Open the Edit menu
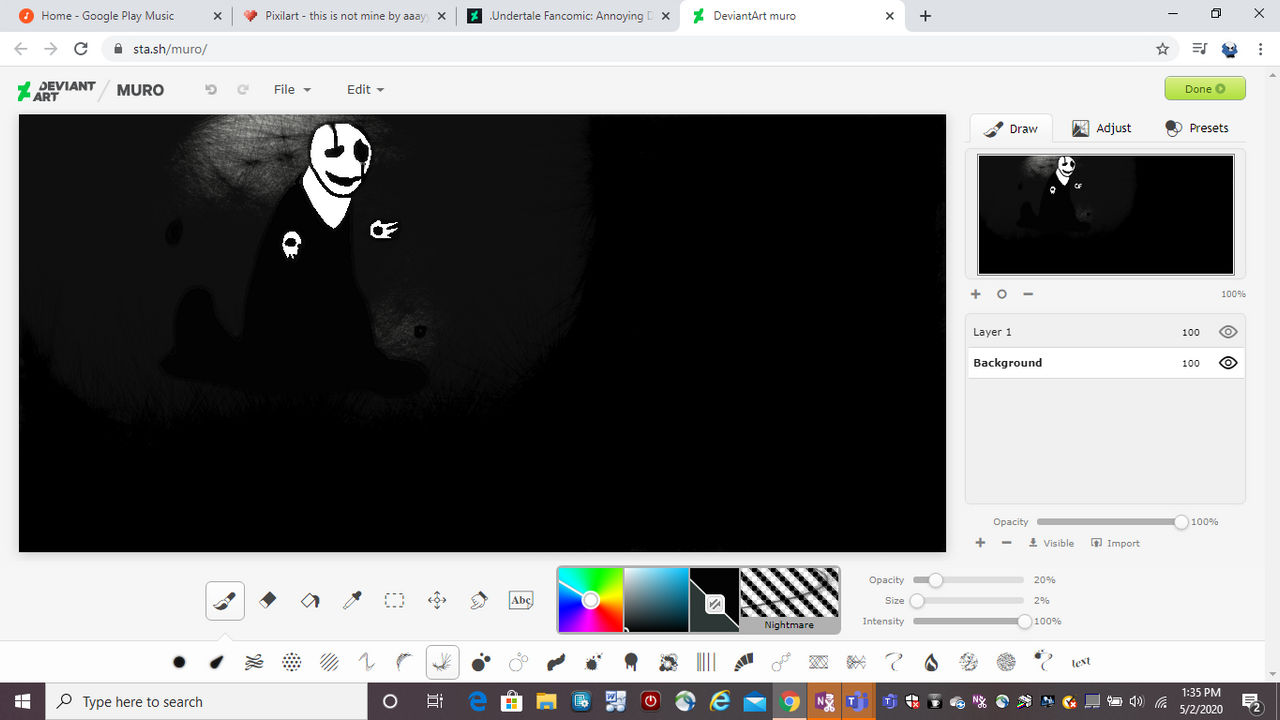This screenshot has height=720, width=1280. (365, 89)
